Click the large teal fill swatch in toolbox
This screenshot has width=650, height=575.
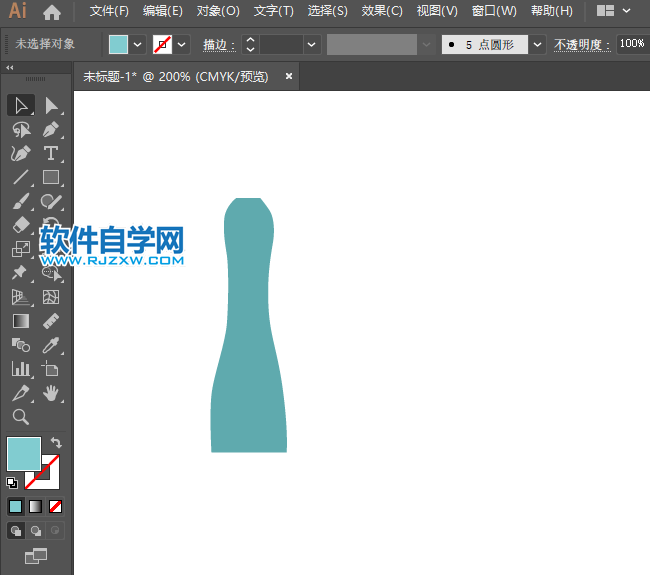pos(24,453)
